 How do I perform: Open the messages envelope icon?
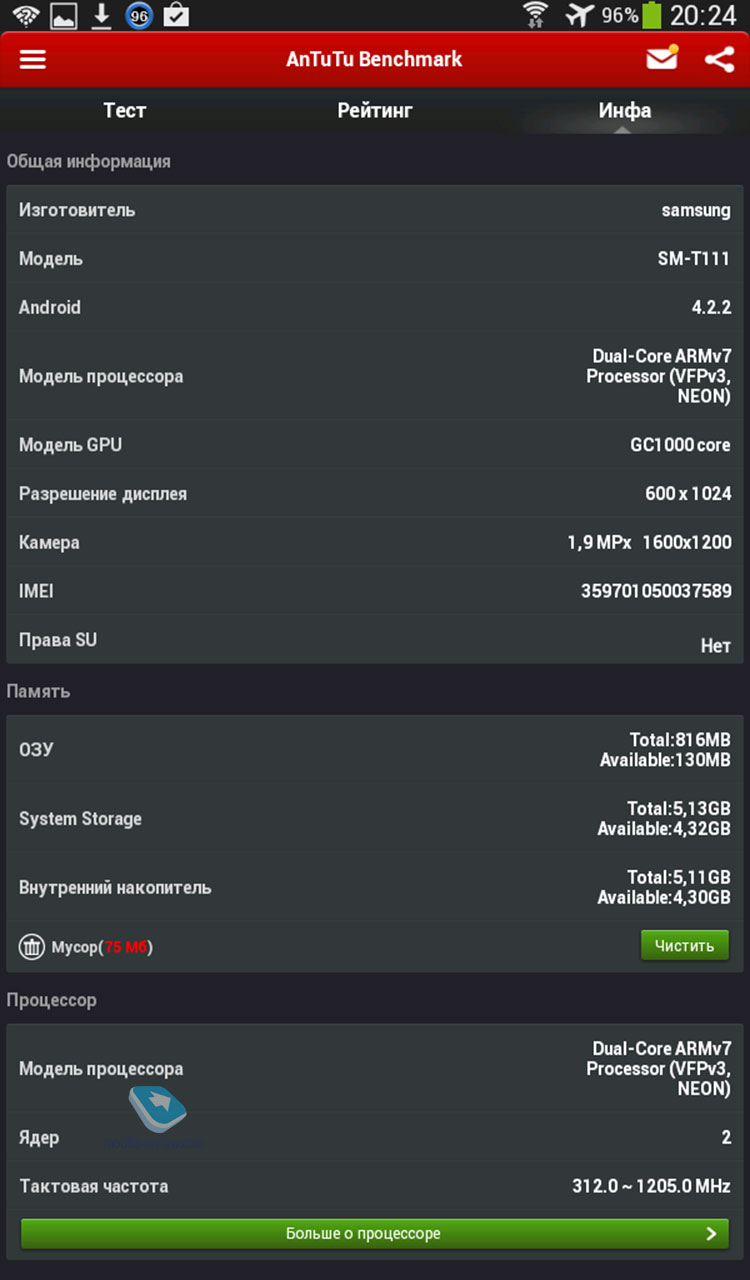click(662, 59)
